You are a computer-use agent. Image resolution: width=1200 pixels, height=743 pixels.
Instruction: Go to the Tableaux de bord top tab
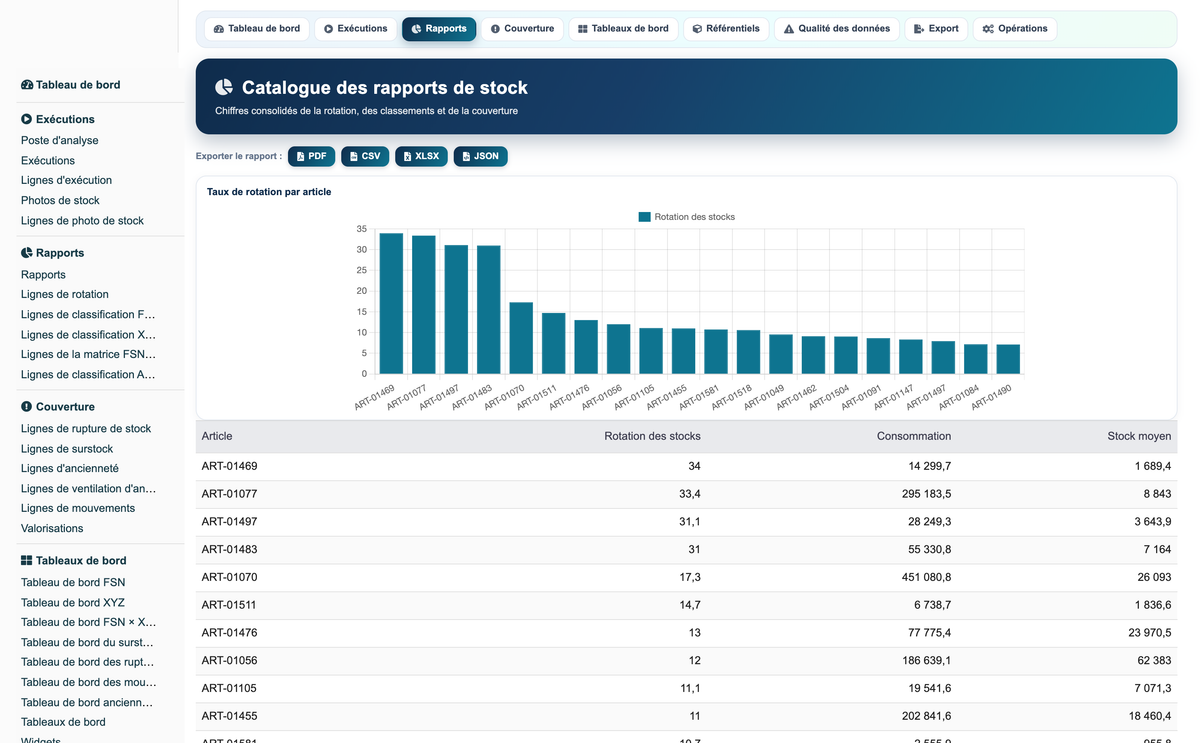623,29
